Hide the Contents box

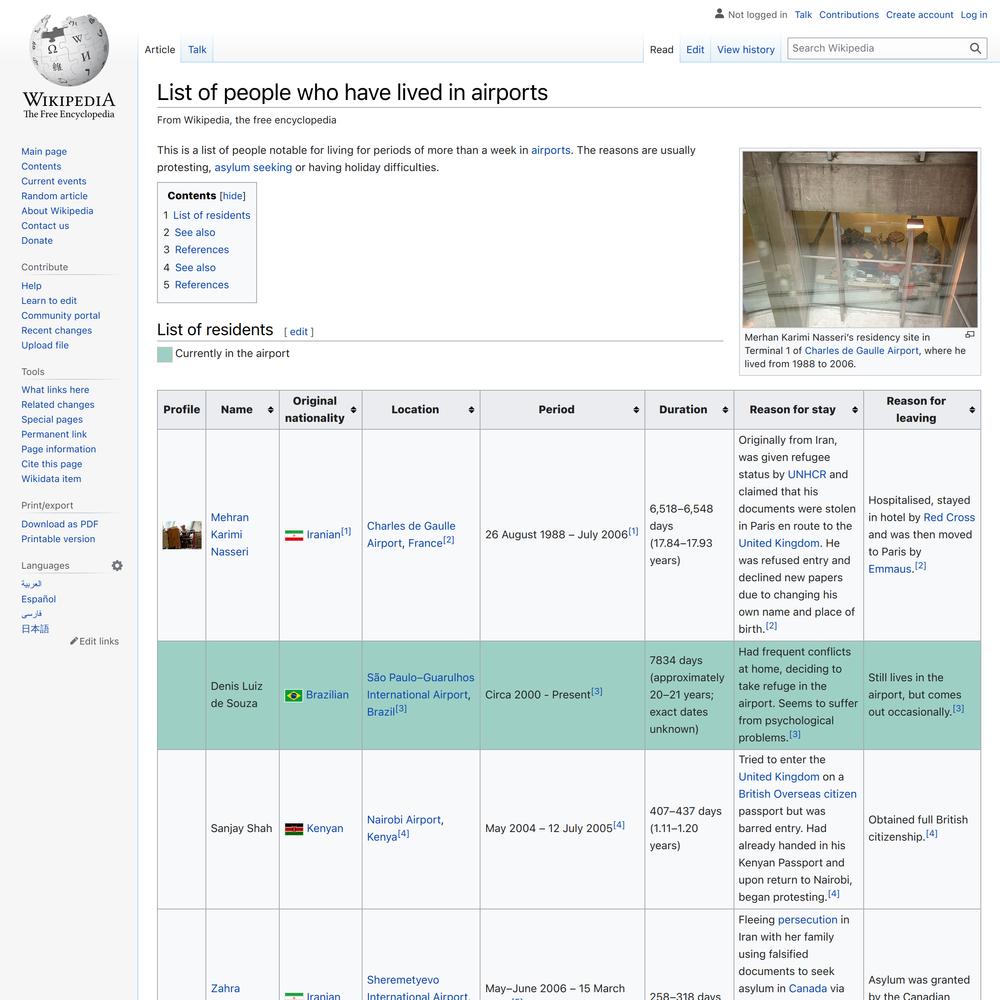pos(233,196)
